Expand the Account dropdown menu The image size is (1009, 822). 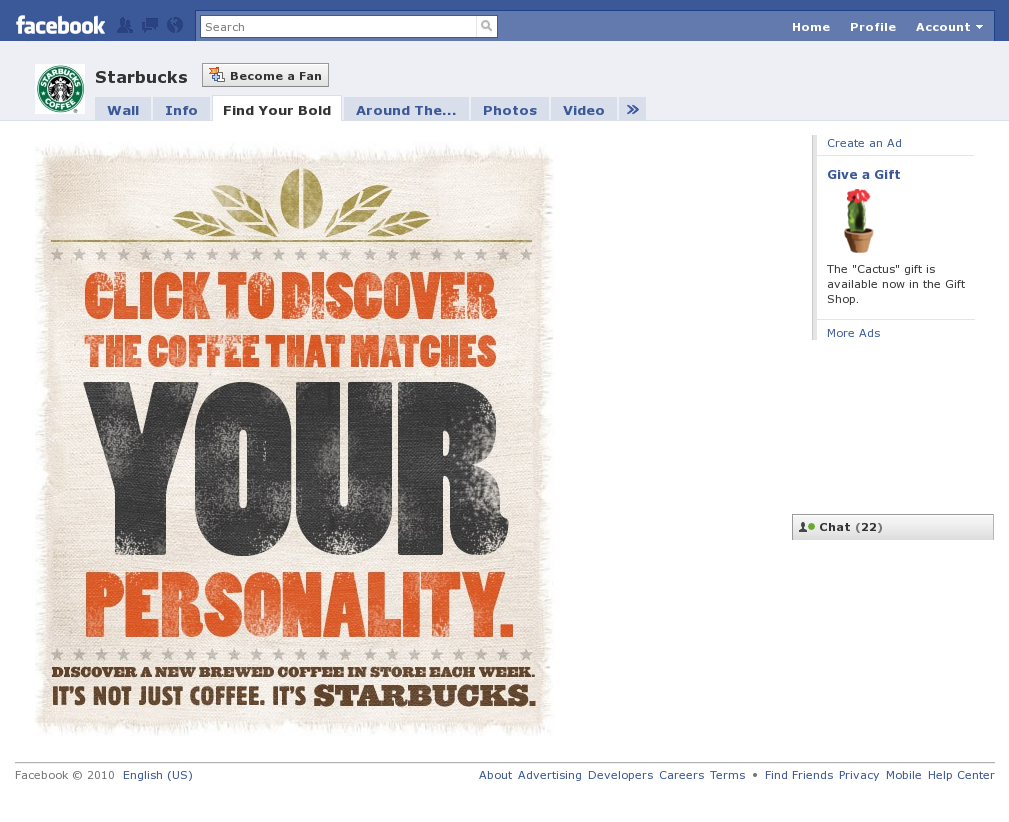[949, 27]
